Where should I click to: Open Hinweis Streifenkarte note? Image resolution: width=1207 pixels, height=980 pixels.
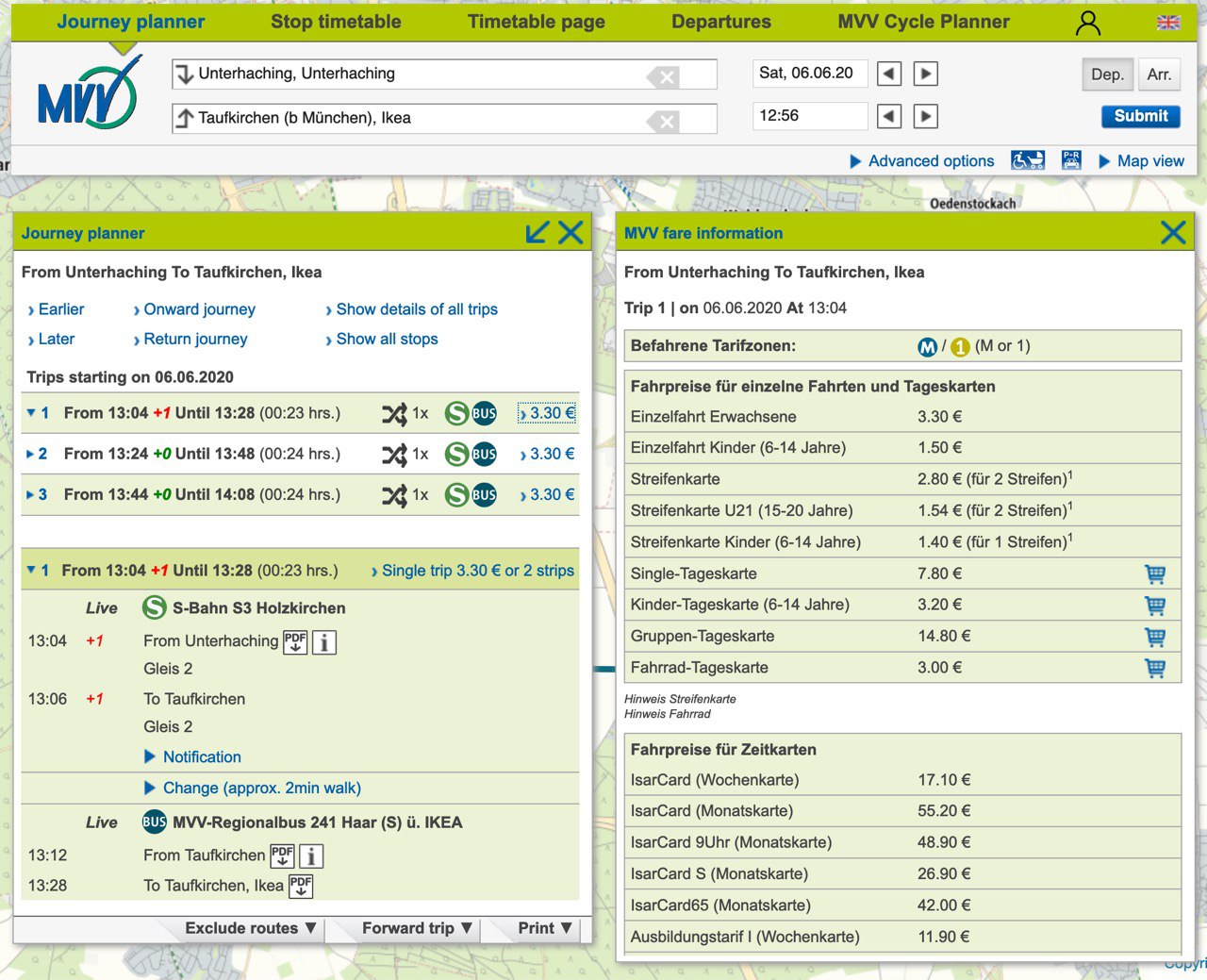click(x=680, y=699)
